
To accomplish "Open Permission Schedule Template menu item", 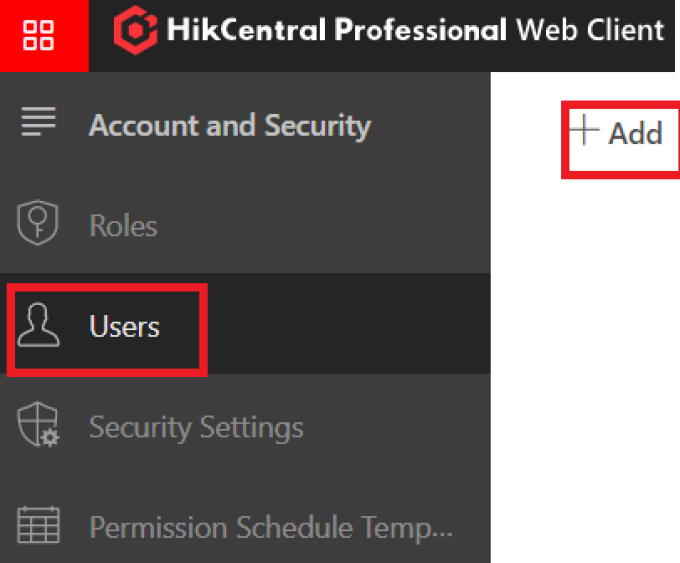I will (270, 528).
